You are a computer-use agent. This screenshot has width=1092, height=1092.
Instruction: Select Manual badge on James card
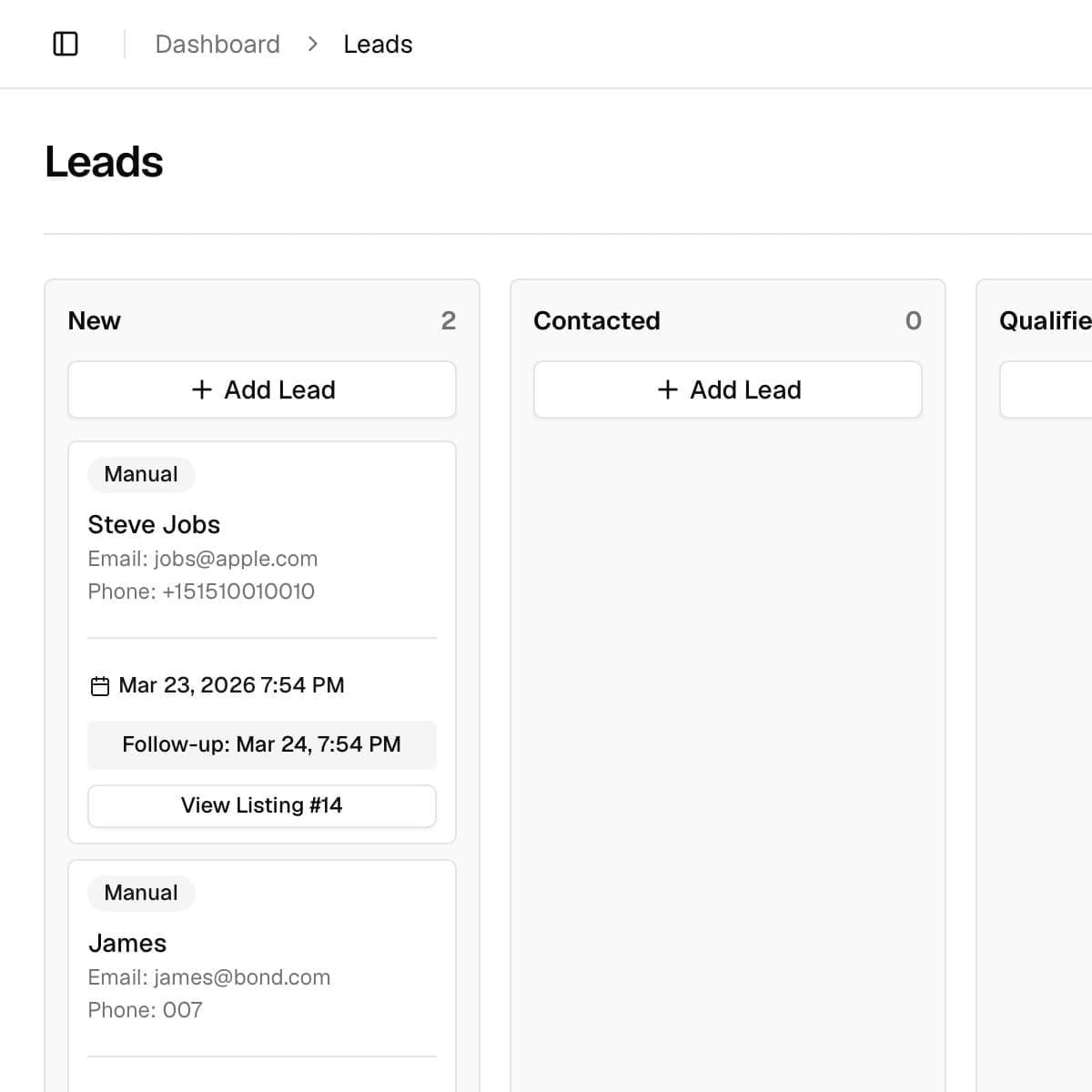[x=141, y=893]
